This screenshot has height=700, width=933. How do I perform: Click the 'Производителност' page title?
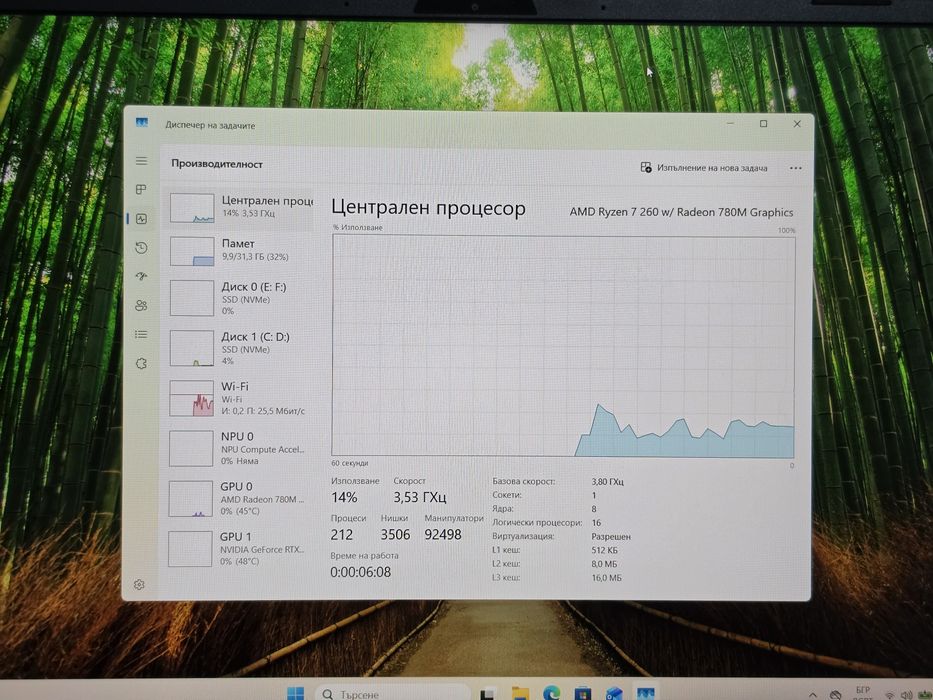click(x=217, y=164)
